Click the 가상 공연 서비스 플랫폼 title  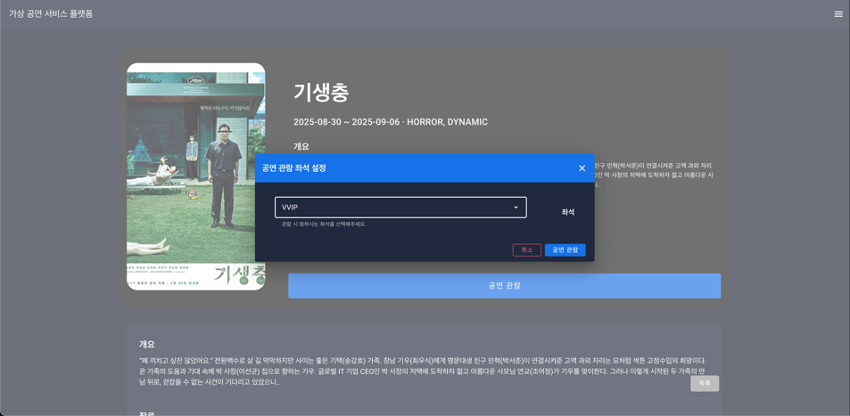51,14
